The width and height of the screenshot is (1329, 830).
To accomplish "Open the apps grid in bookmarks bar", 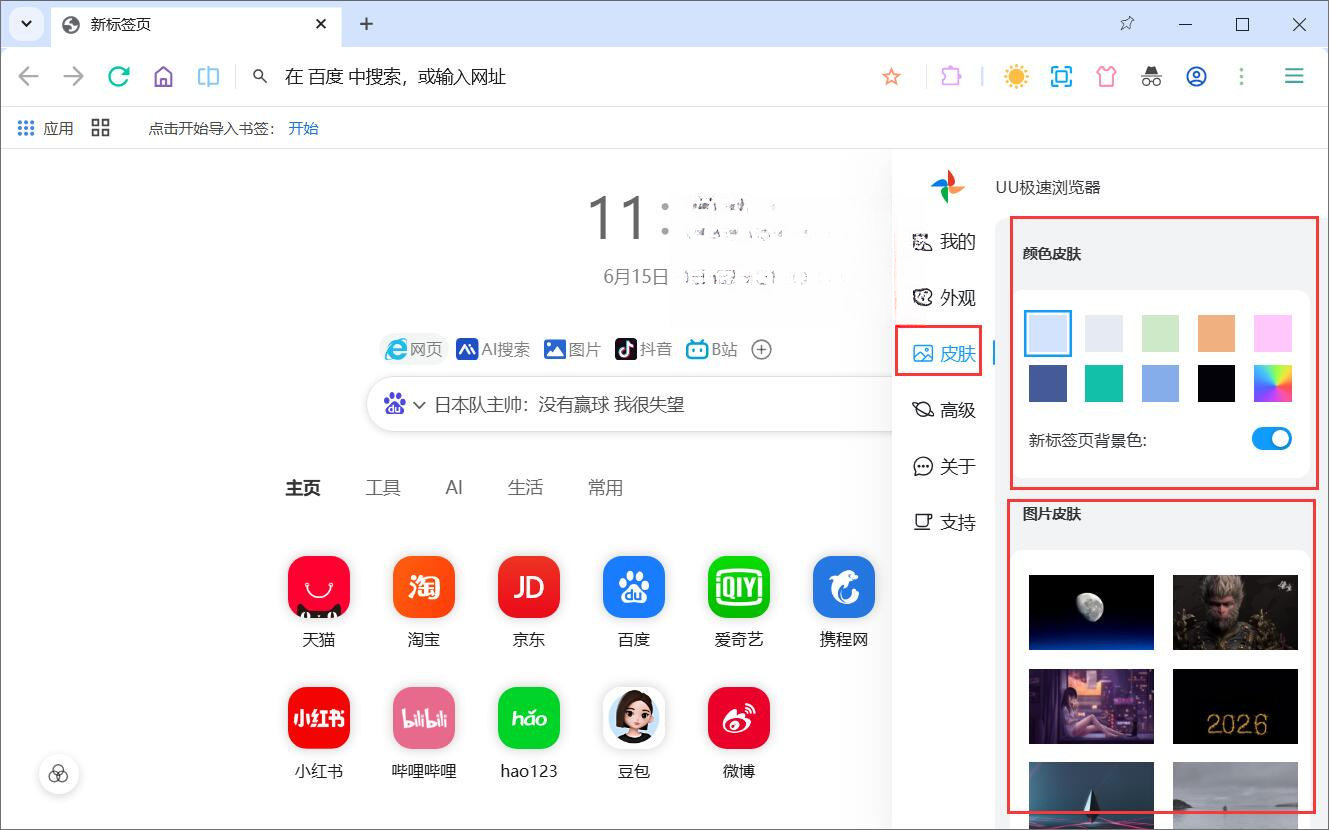I will pyautogui.click(x=46, y=128).
